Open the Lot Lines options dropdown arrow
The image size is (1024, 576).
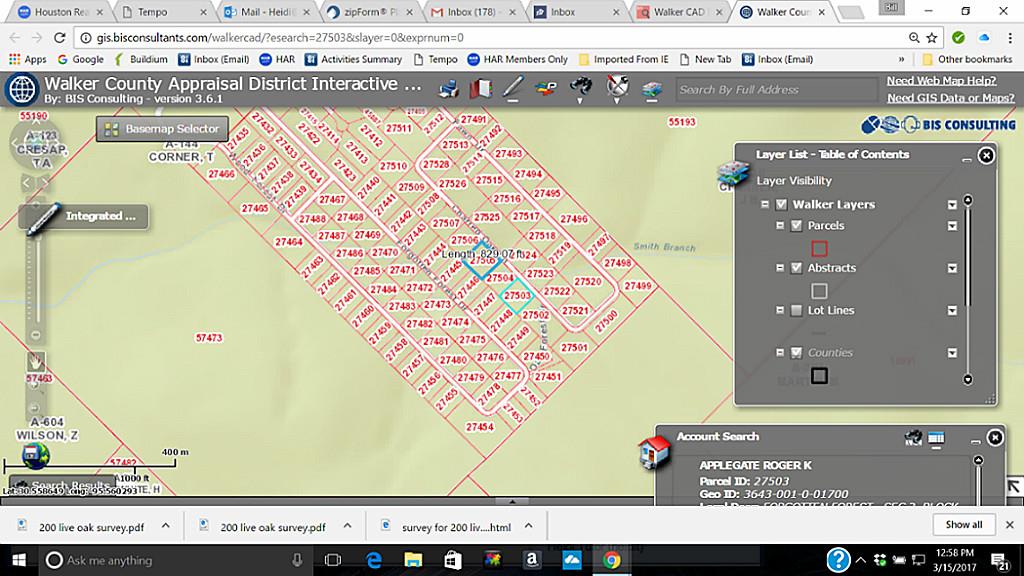pos(952,311)
